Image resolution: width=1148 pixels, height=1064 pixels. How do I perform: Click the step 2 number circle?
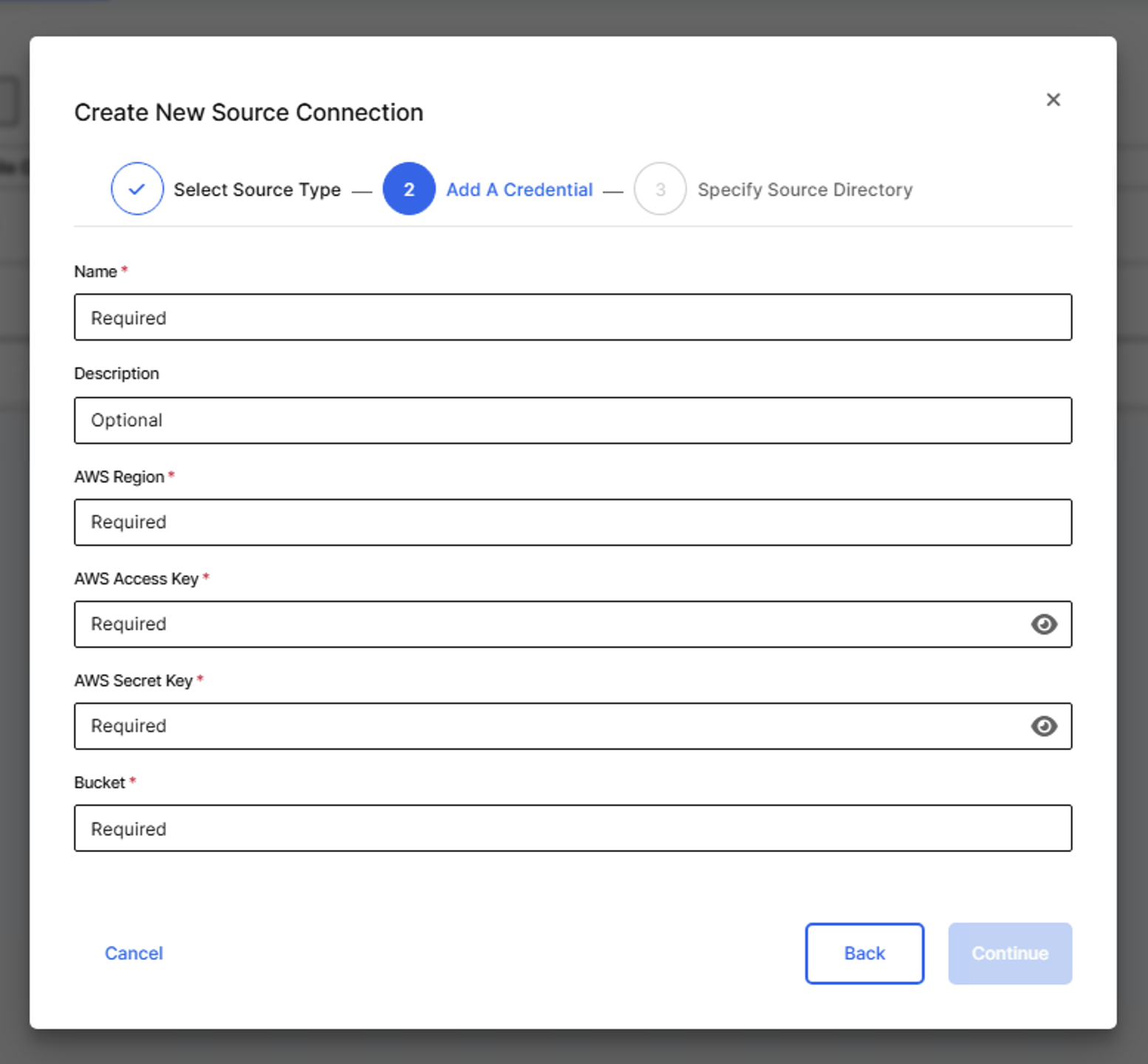point(409,189)
